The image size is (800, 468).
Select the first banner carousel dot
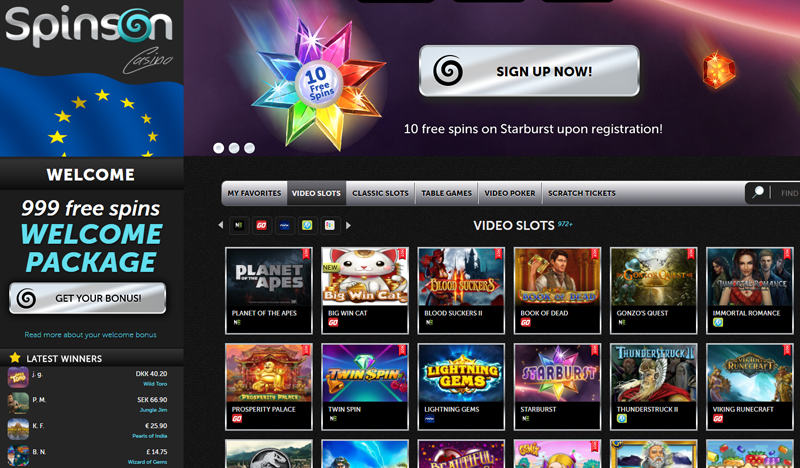[x=218, y=148]
